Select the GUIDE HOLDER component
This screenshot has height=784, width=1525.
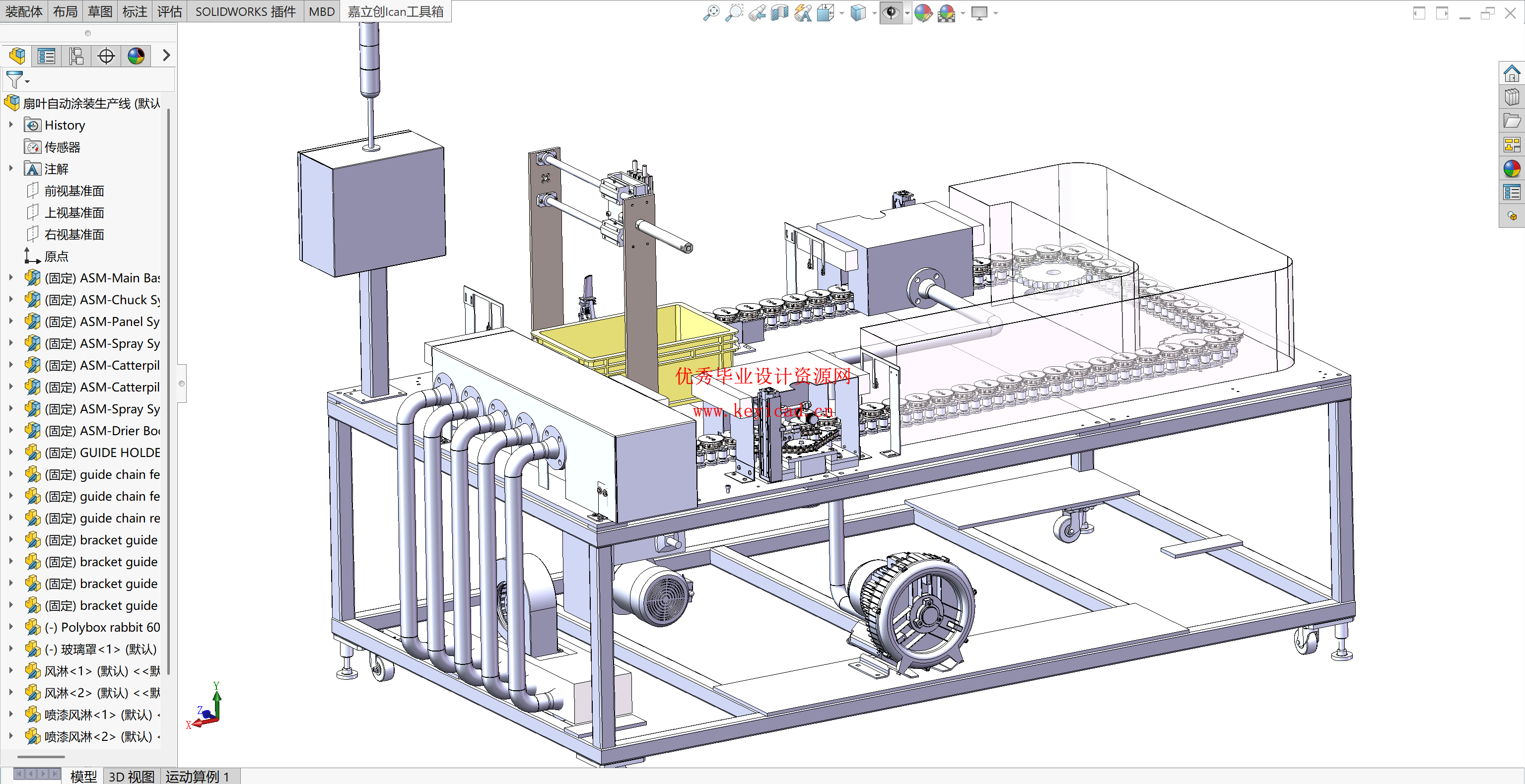tap(92, 453)
